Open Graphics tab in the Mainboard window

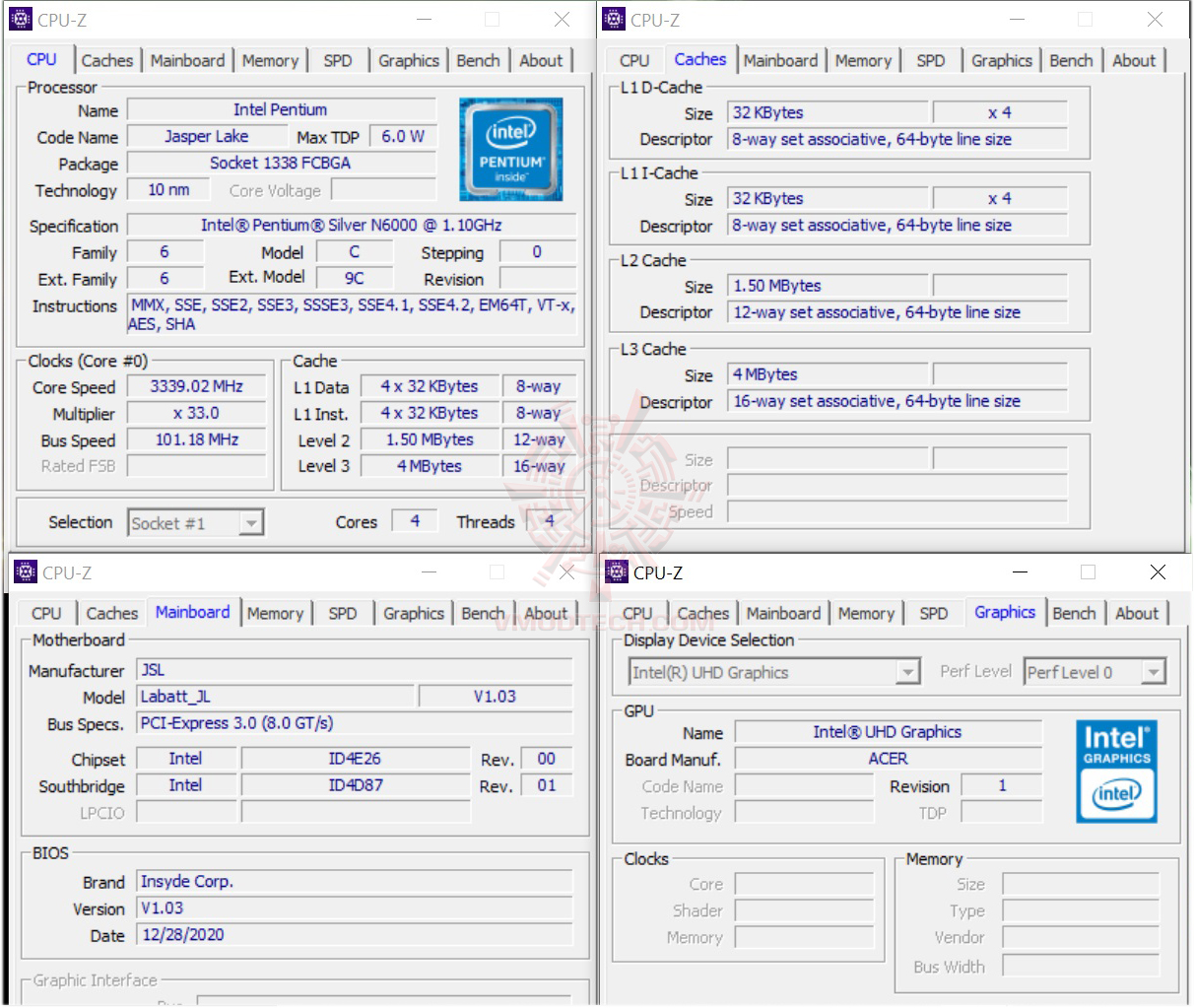click(414, 613)
